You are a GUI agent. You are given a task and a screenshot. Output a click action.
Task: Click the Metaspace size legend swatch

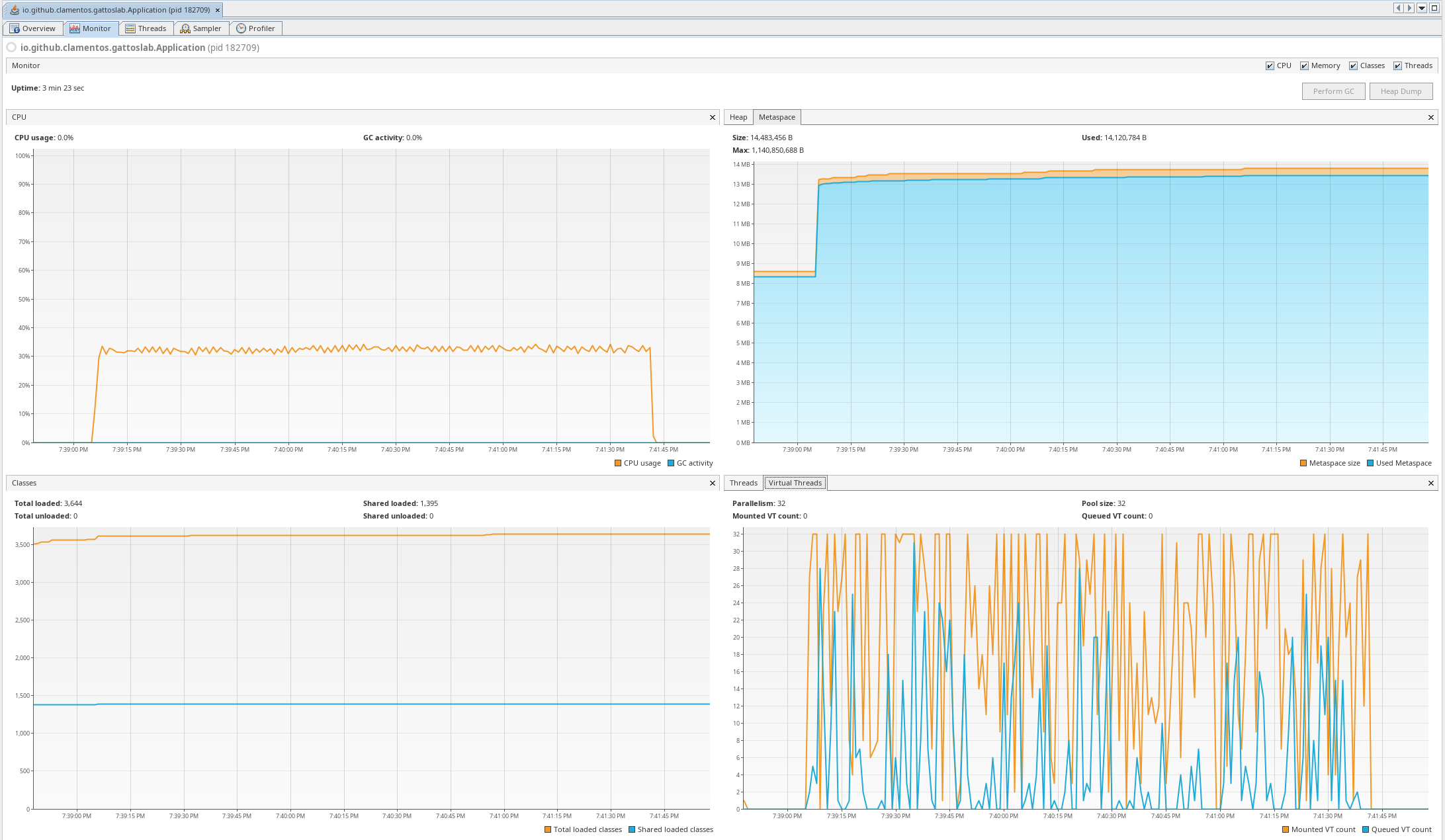pos(1303,463)
